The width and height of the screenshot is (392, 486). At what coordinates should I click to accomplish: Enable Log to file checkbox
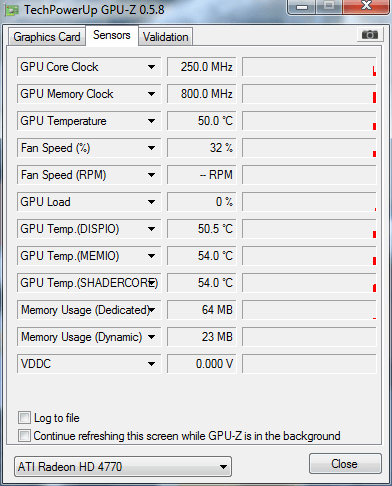point(24,418)
